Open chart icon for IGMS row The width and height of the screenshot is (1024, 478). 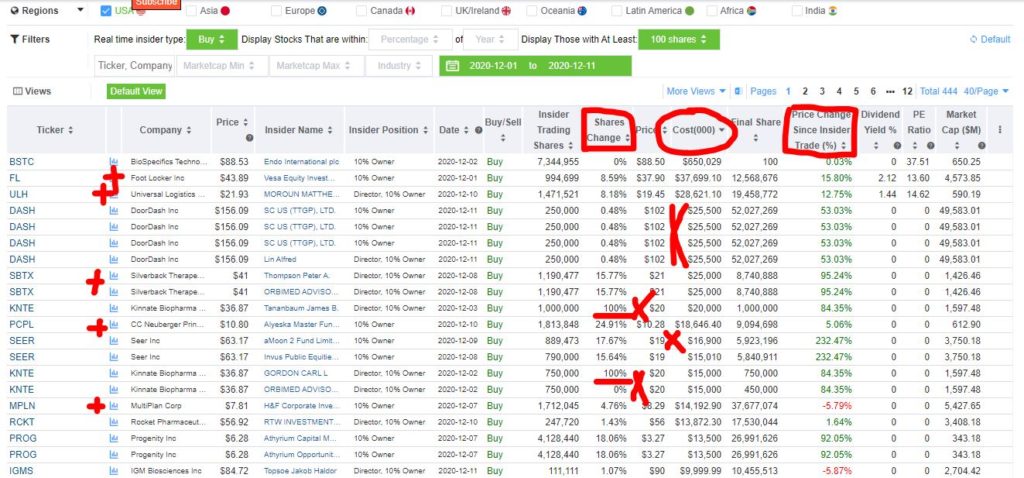[114, 471]
